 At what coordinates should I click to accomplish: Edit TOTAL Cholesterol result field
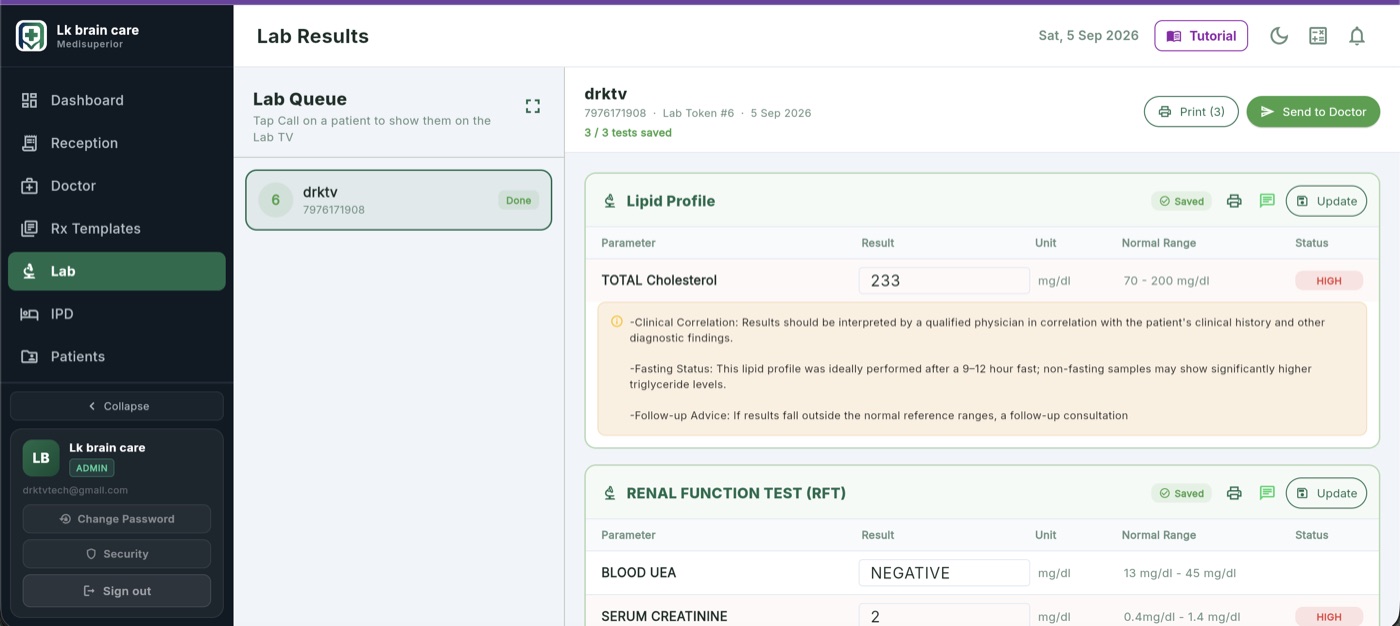click(x=944, y=281)
